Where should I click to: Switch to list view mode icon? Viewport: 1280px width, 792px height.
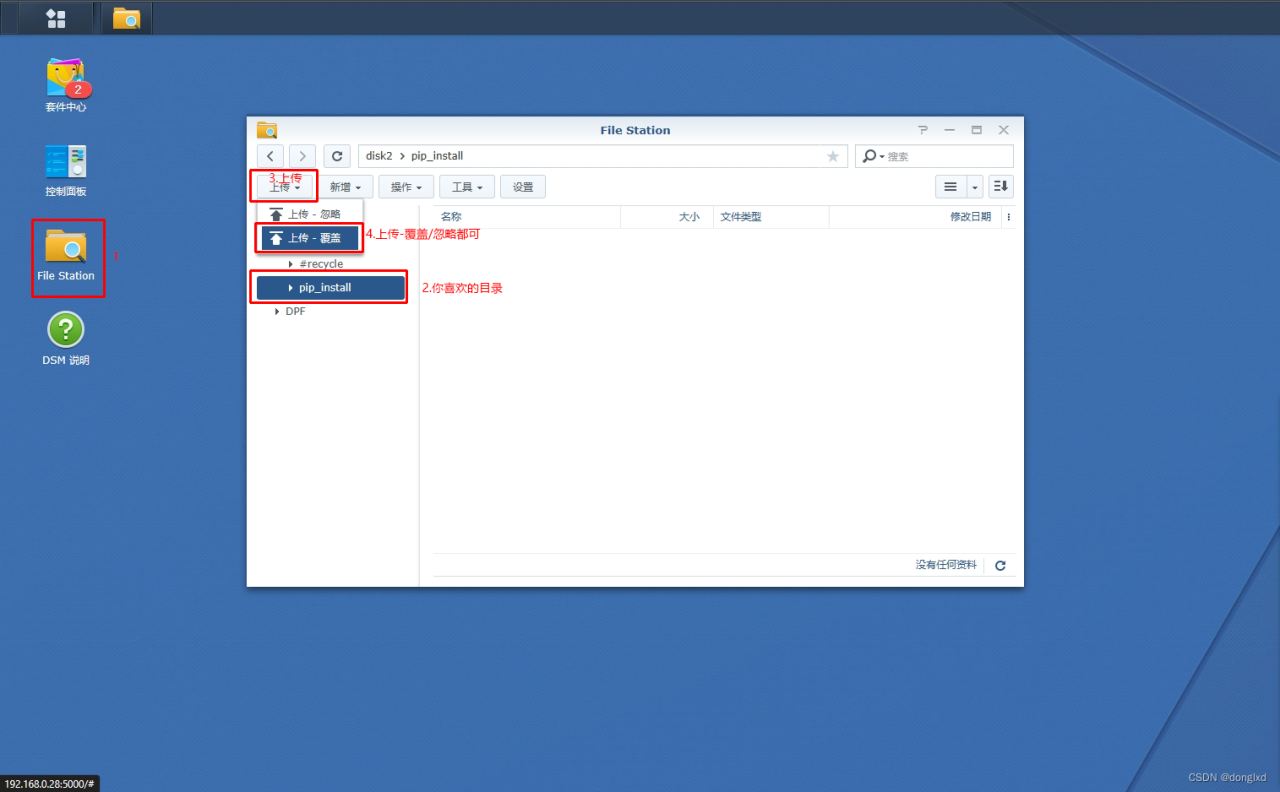(x=950, y=186)
